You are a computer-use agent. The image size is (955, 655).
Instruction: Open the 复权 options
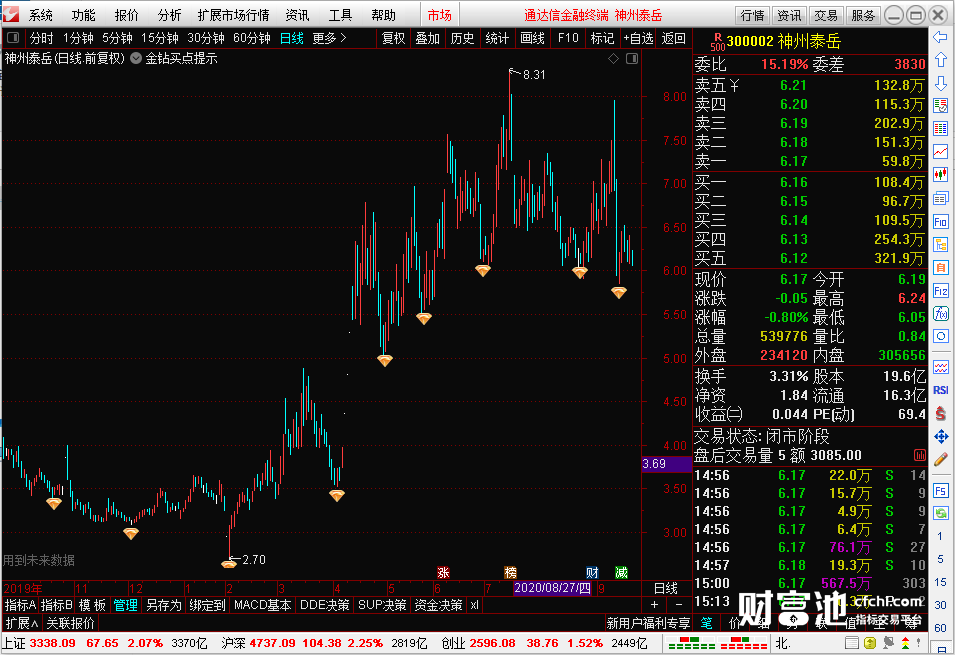(x=393, y=38)
